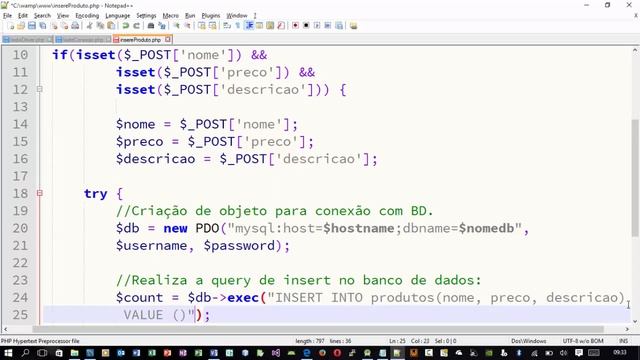Image resolution: width=640 pixels, height=360 pixels.
Task: Click the taskbar search magnifier
Action: click(x=25, y=353)
